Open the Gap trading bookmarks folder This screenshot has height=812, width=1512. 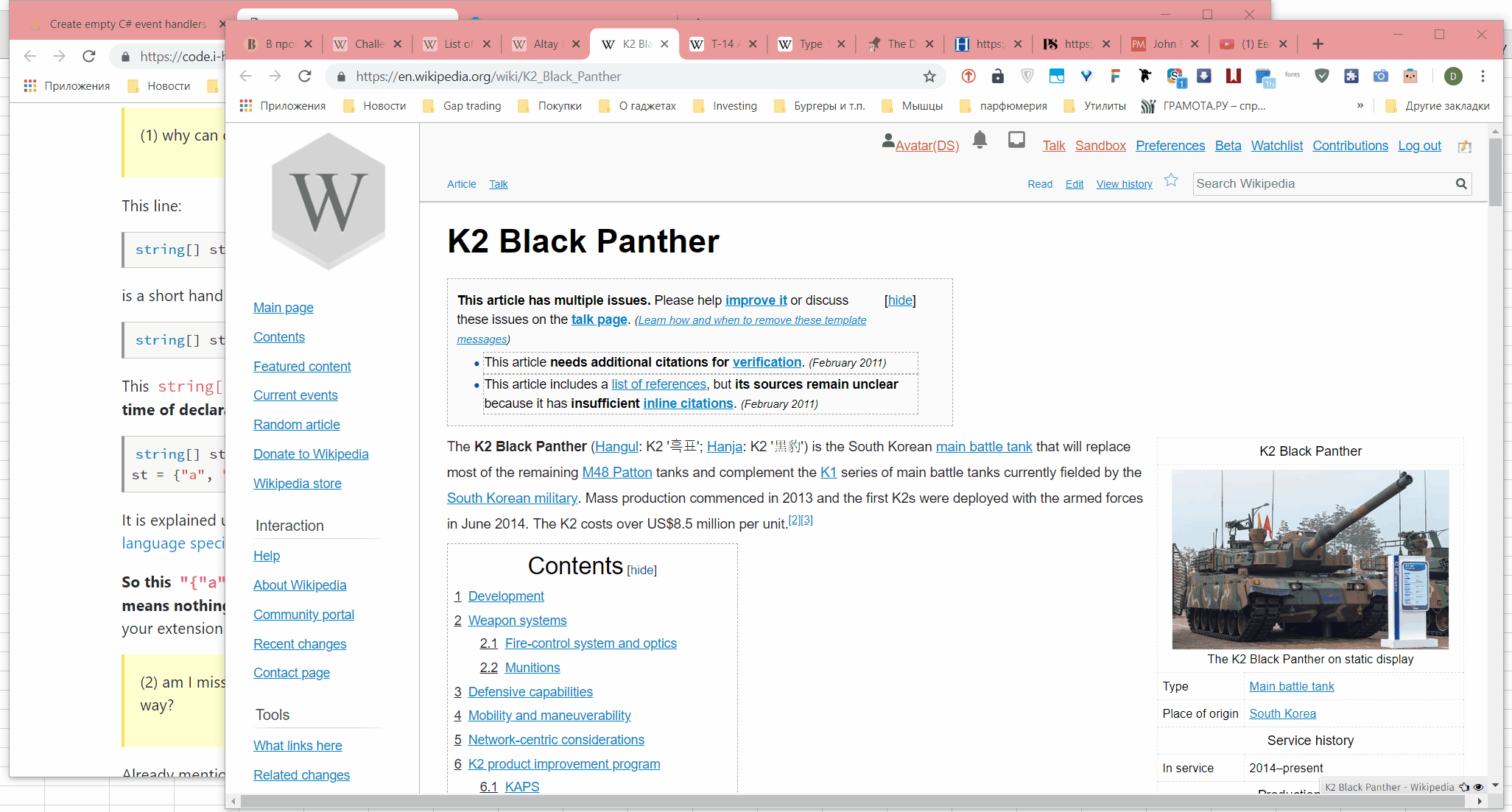(463, 106)
